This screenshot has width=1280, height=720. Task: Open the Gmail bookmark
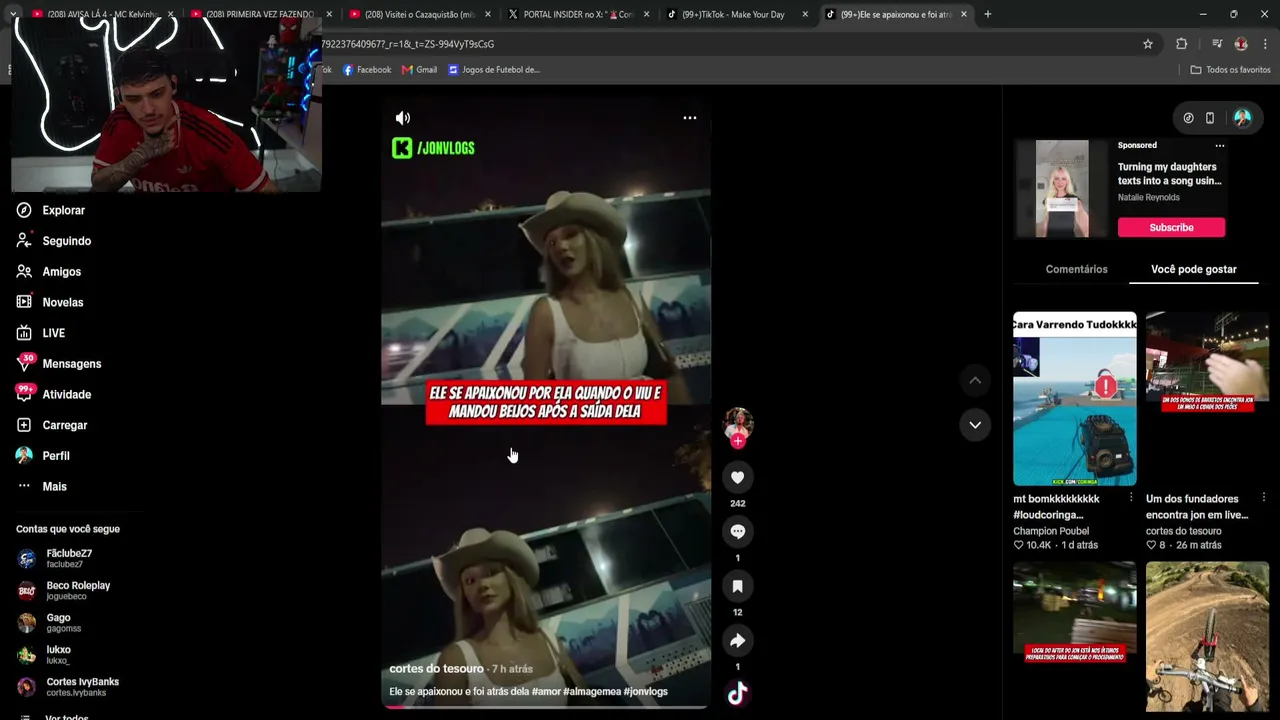(x=420, y=70)
